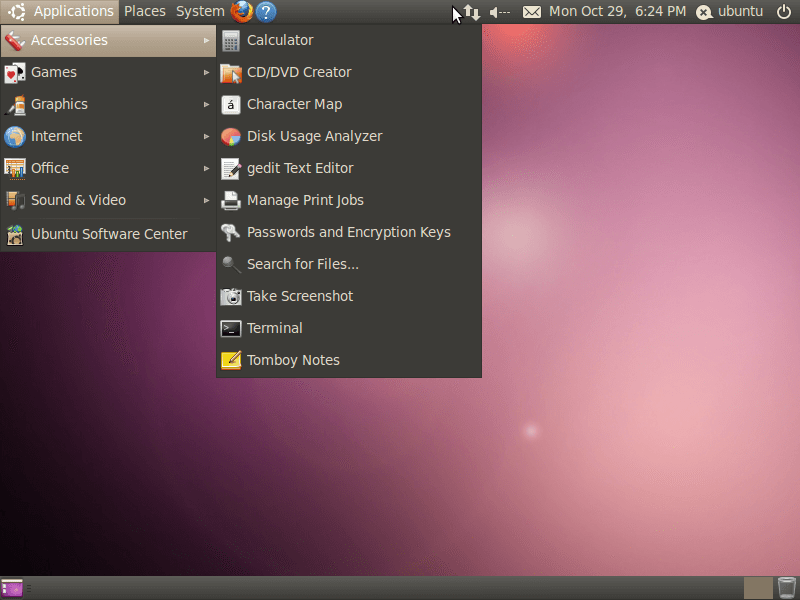Expand the Games submenu
The height and width of the screenshot is (600, 800).
click(108, 72)
